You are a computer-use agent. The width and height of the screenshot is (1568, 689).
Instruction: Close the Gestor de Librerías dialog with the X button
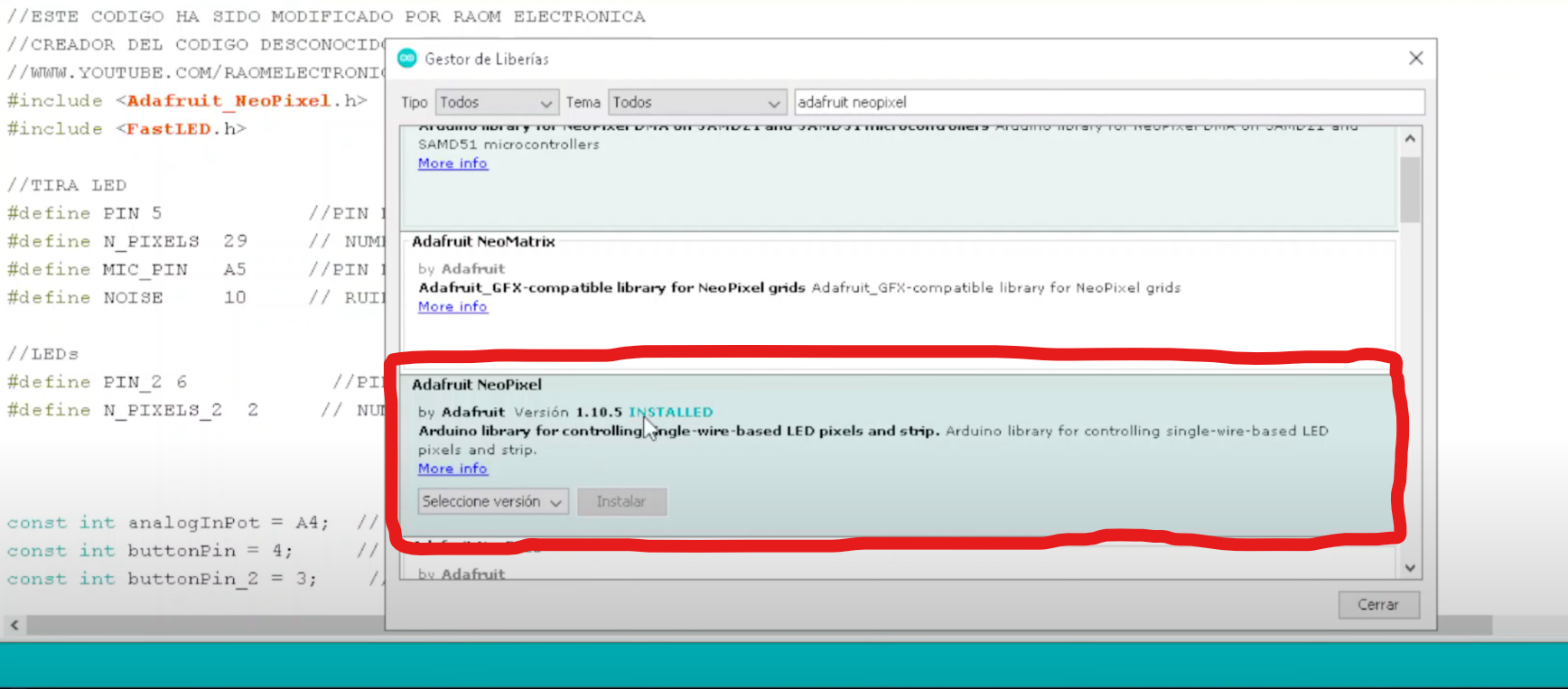[x=1415, y=58]
